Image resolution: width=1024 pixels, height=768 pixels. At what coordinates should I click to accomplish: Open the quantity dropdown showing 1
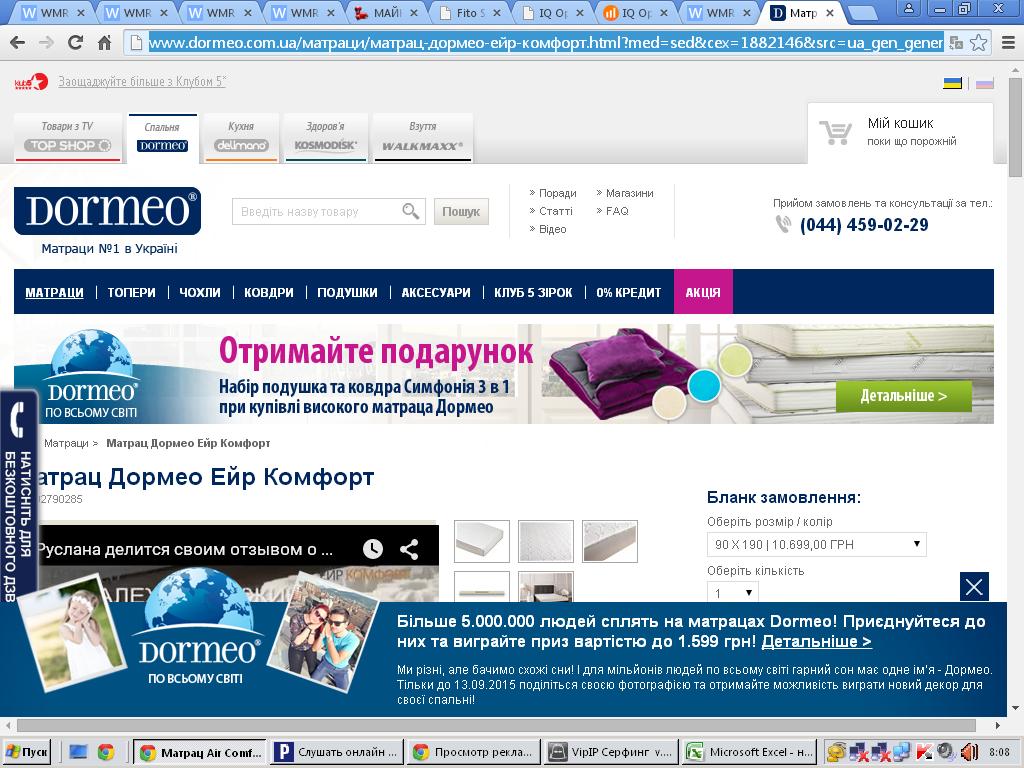[732, 593]
